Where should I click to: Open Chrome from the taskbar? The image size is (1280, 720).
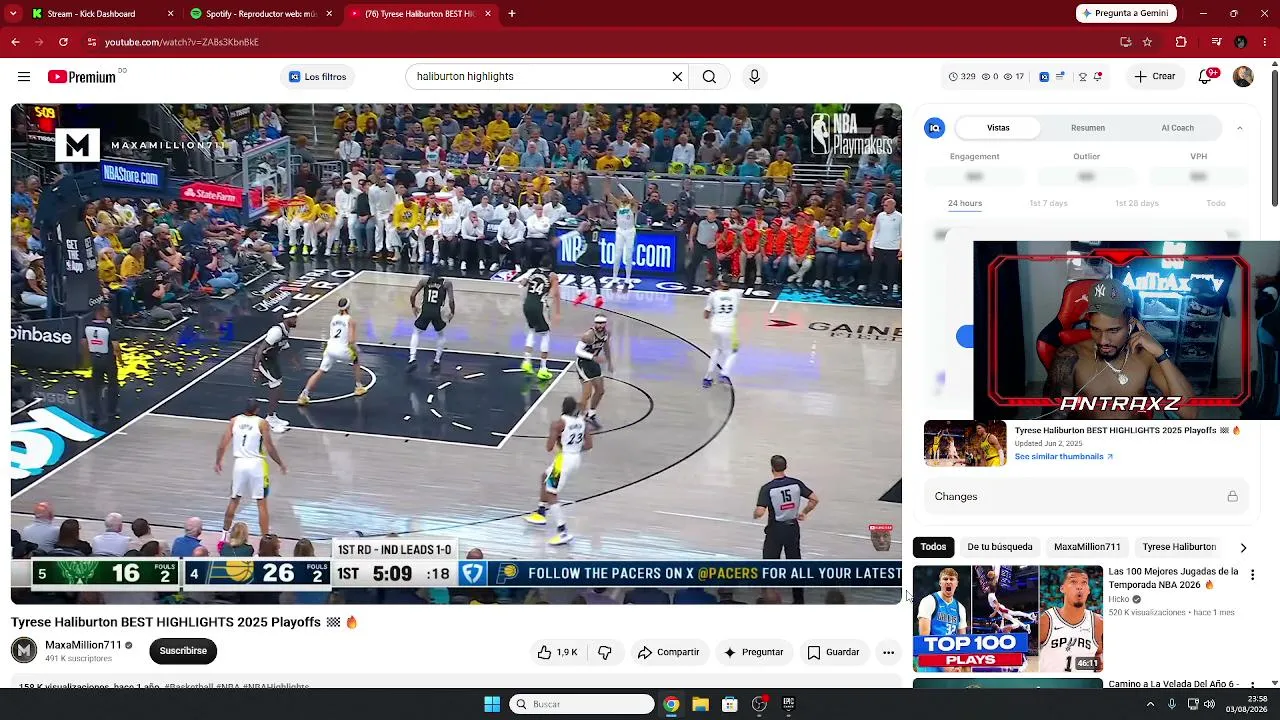click(x=671, y=704)
